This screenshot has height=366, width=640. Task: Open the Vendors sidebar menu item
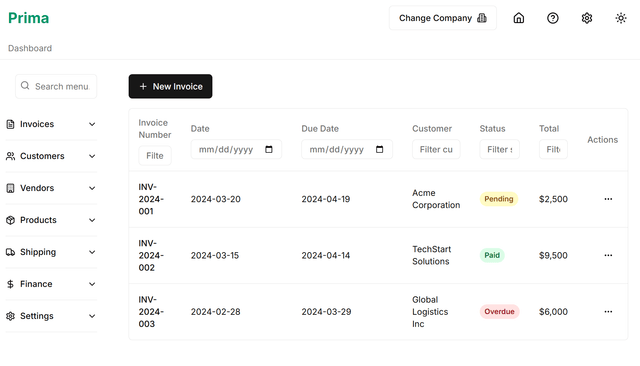(51, 188)
